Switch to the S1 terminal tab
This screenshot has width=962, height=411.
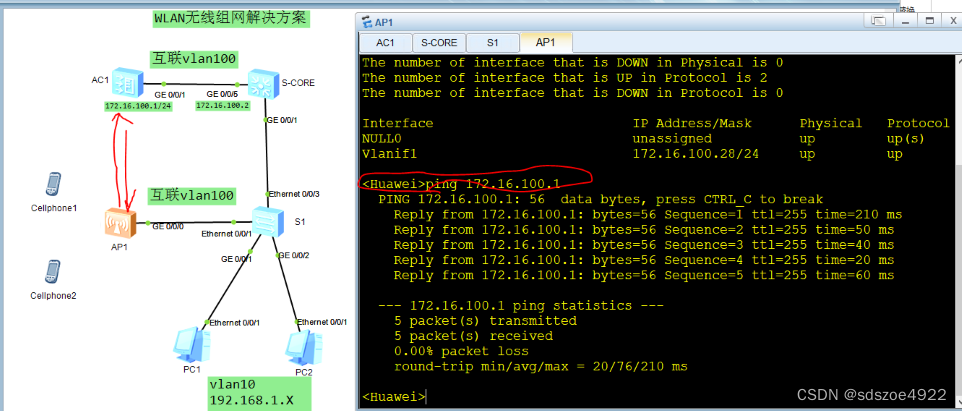(493, 43)
